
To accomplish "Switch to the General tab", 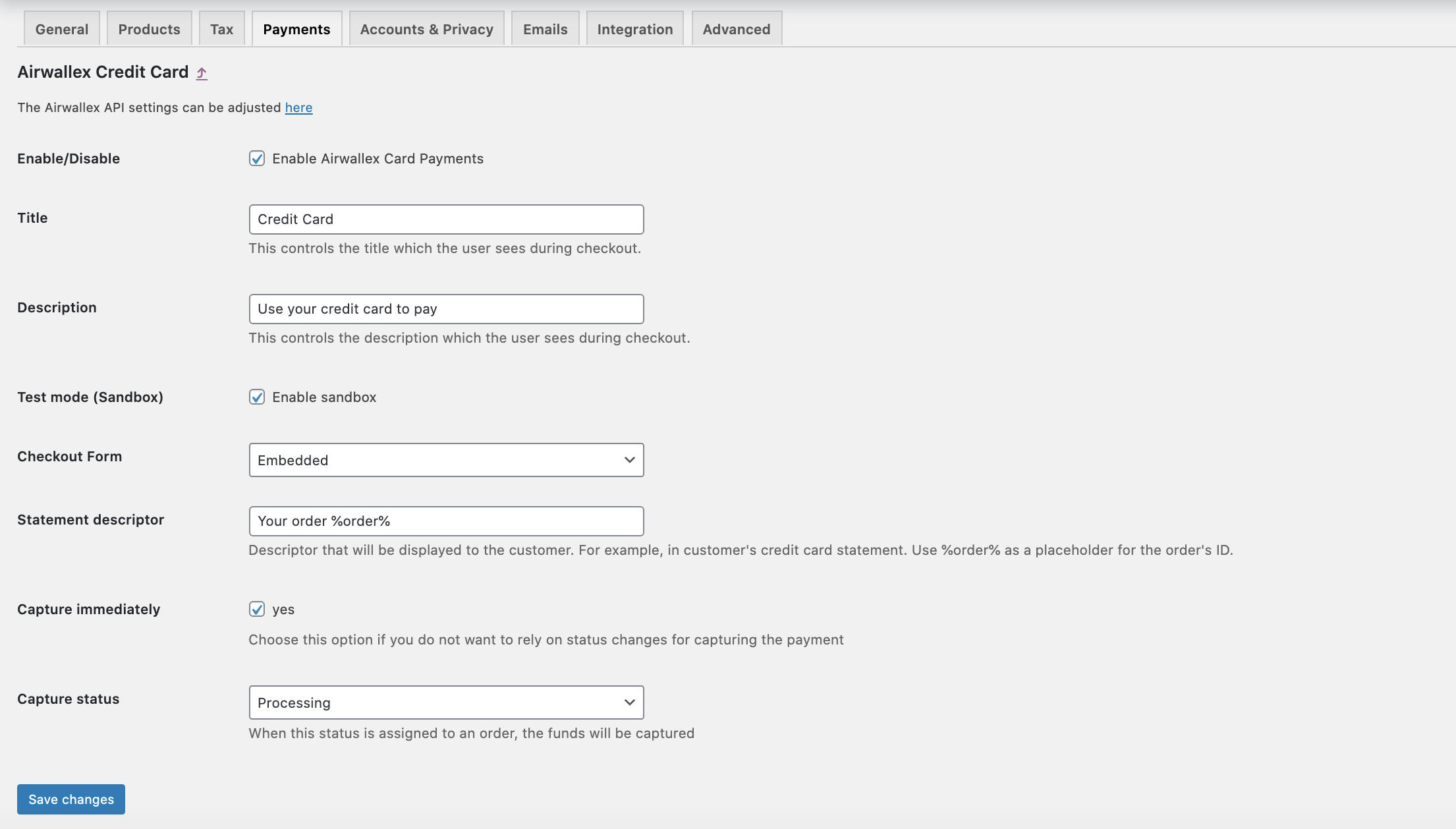I will pos(61,28).
